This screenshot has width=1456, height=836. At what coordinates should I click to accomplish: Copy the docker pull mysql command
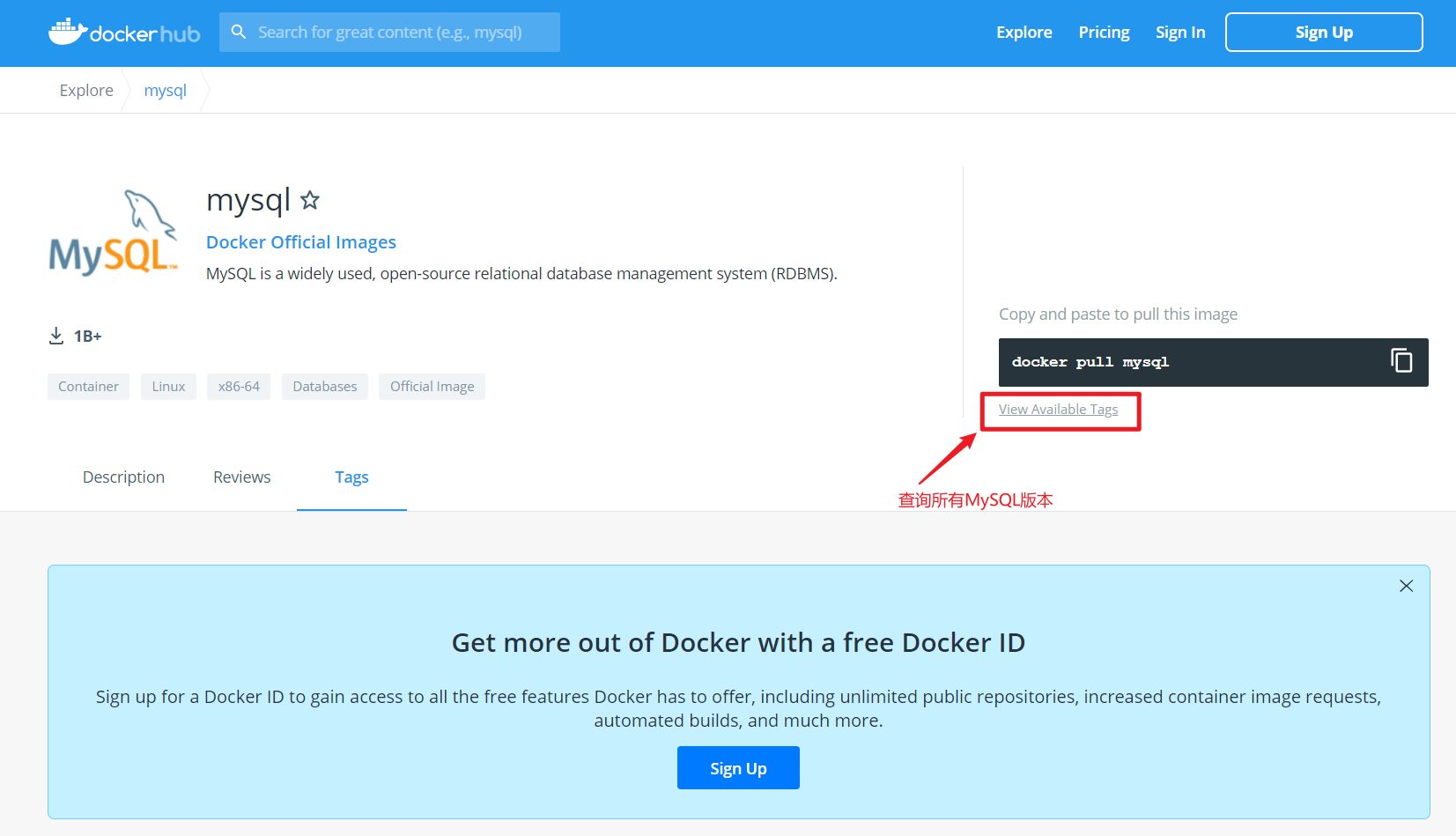pyautogui.click(x=1401, y=360)
